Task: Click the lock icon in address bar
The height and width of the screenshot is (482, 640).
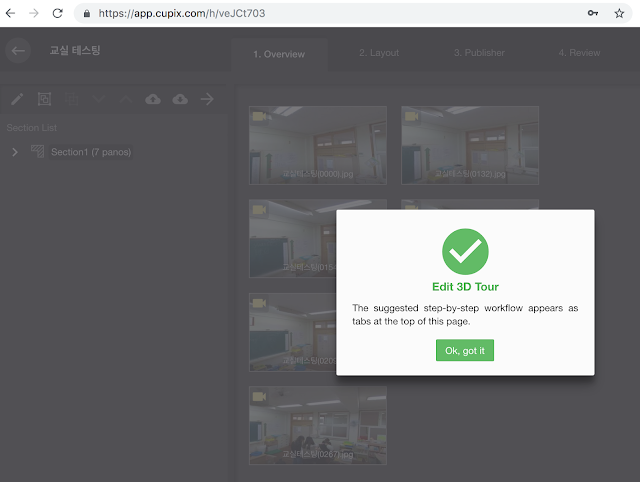Action: coord(87,13)
